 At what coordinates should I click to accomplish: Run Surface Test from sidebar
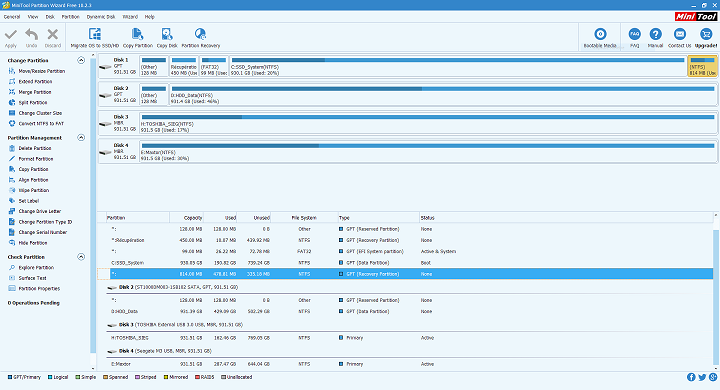point(28,278)
